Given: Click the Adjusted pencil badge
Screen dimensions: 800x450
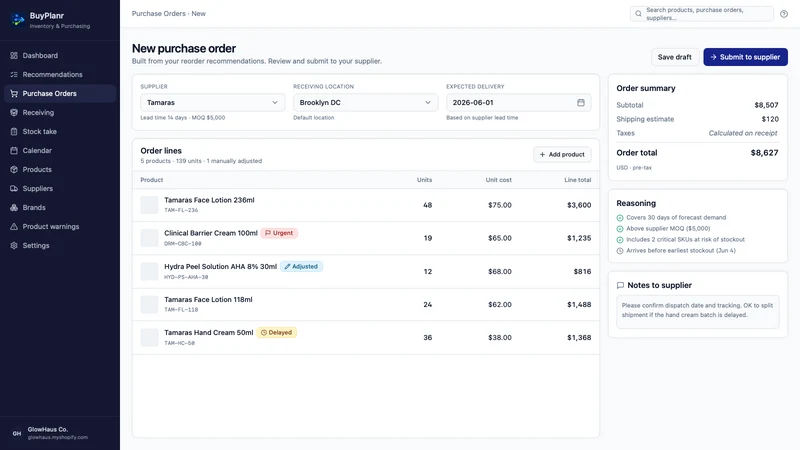Looking at the screenshot, I should [x=301, y=266].
